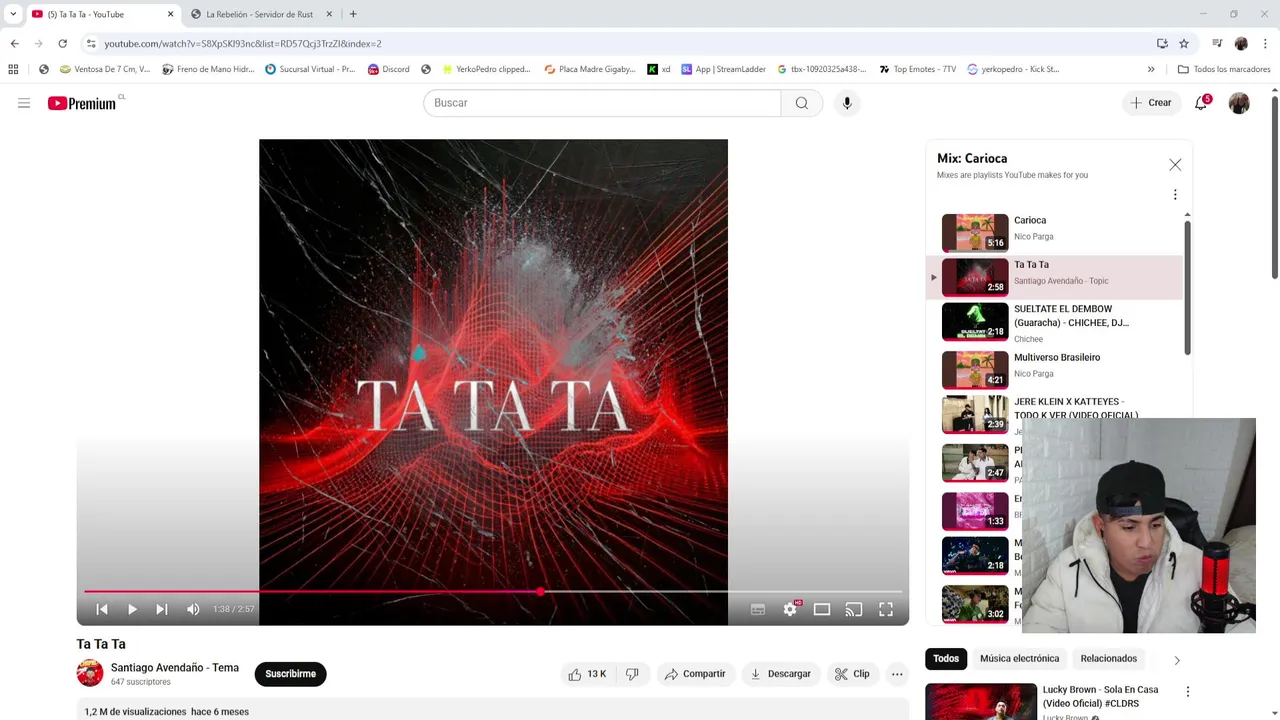This screenshot has width=1280, height=720.
Task: Open Chrome three-dot menu
Action: click(x=1265, y=44)
